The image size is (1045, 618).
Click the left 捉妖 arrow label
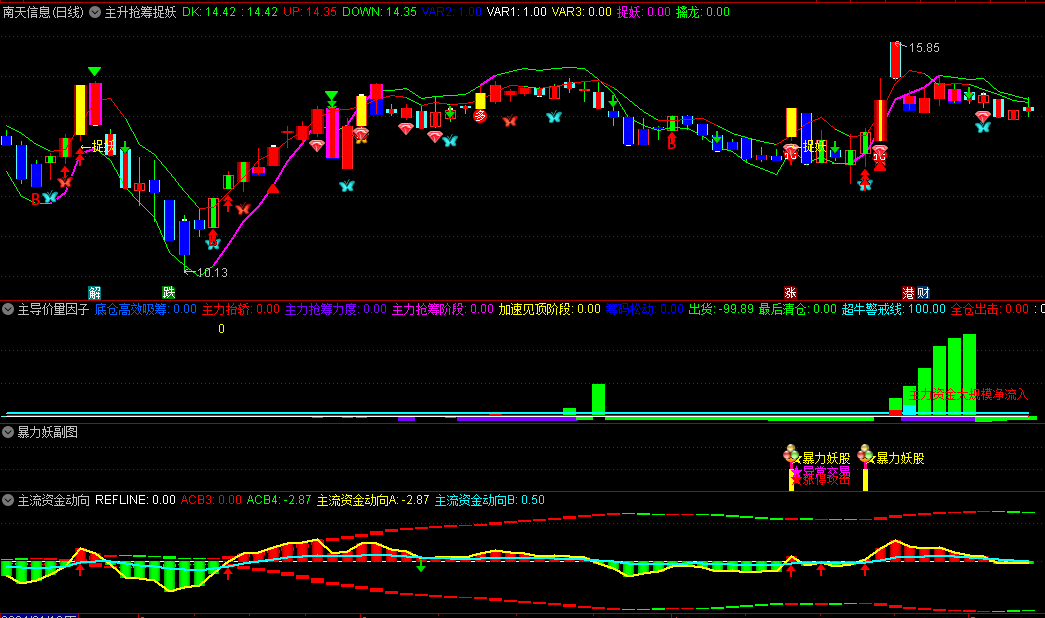coord(97,146)
